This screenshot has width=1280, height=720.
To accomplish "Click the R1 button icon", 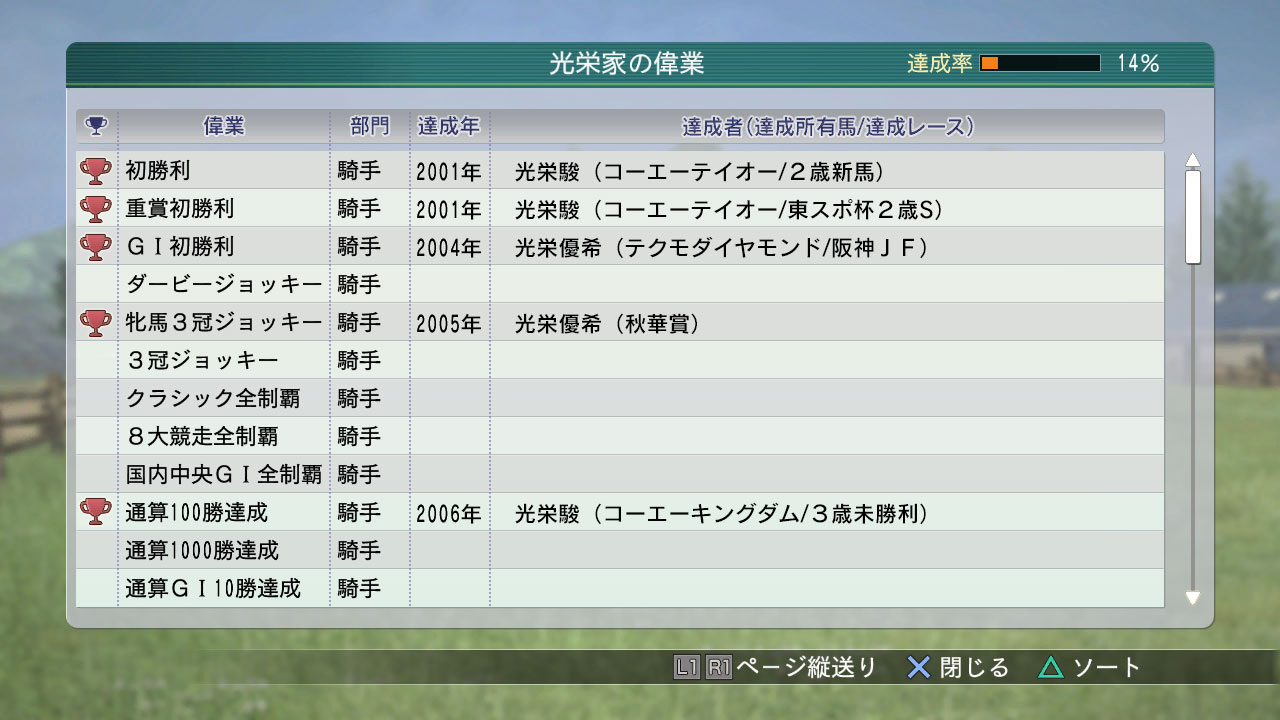I will pos(718,667).
